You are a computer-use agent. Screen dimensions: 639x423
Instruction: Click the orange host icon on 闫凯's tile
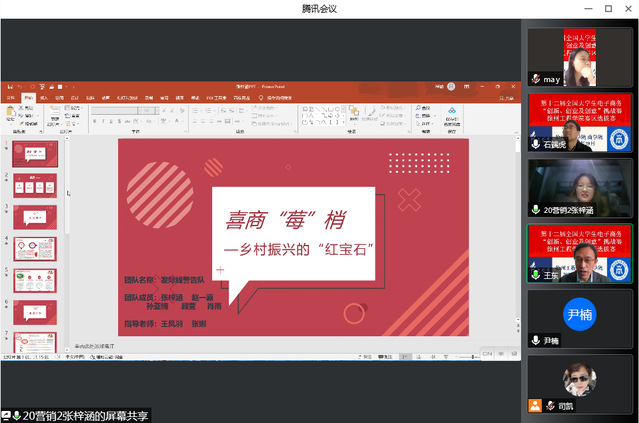click(x=536, y=406)
